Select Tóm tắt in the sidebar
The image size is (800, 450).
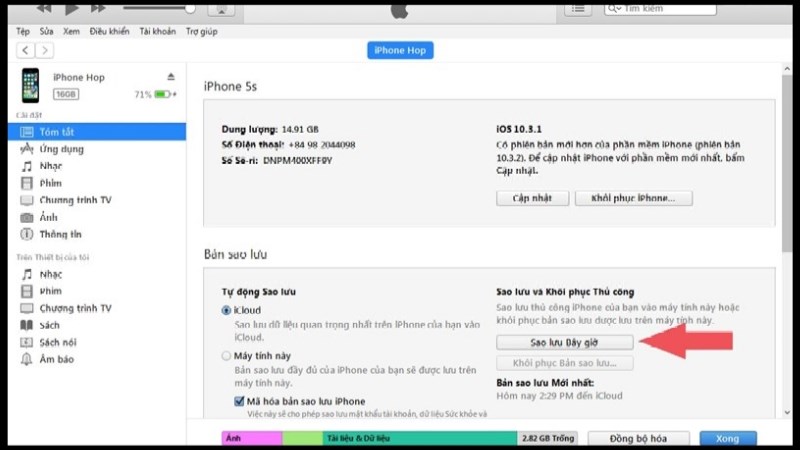(97, 132)
